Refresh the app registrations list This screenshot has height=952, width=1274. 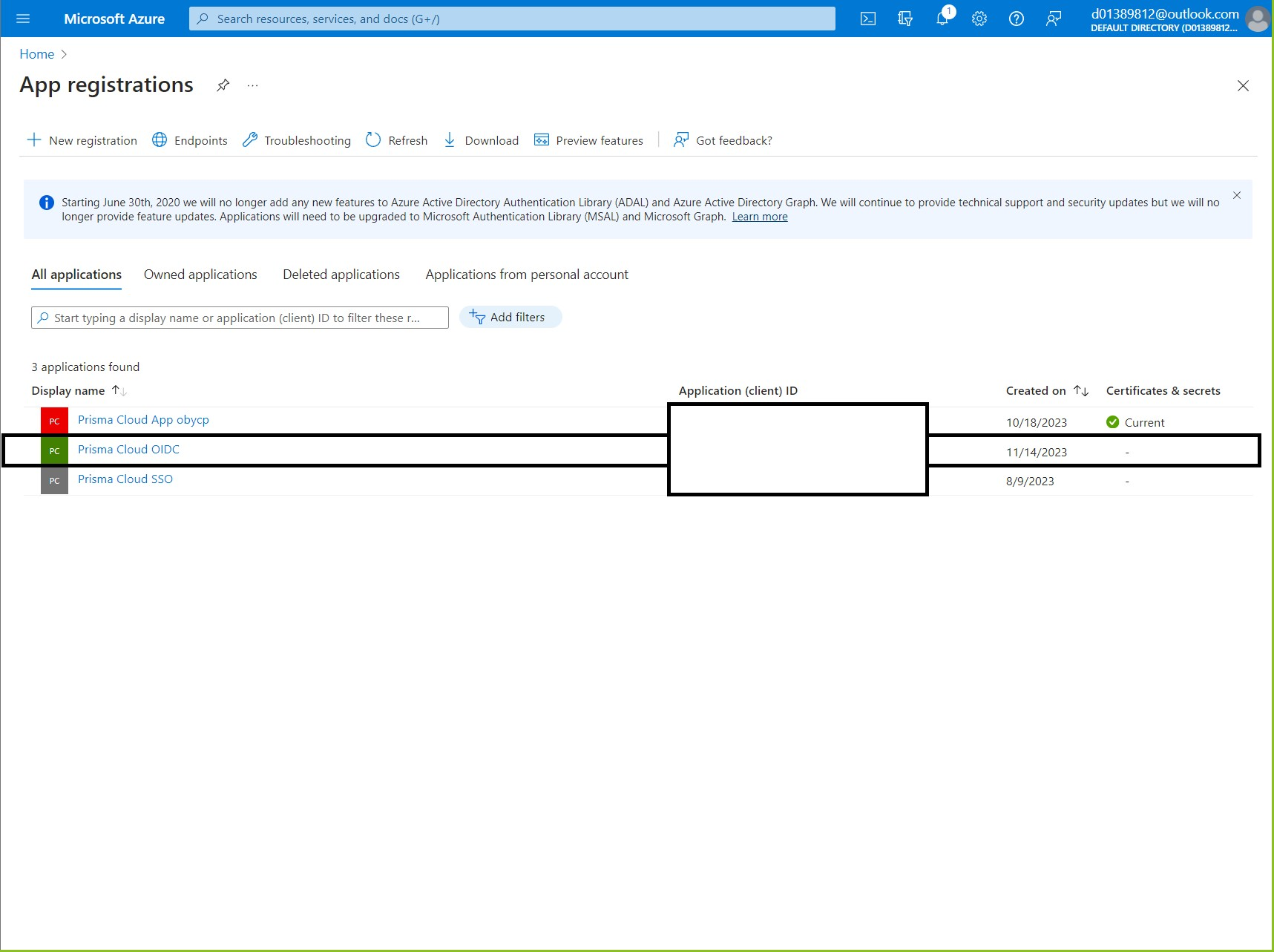(x=397, y=140)
